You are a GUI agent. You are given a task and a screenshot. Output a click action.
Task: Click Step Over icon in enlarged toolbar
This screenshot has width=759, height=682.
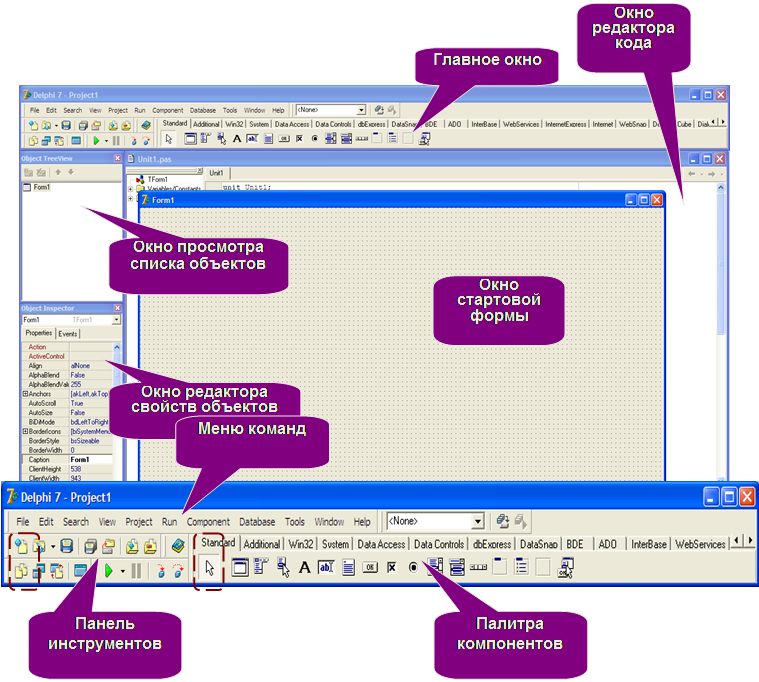tap(178, 571)
